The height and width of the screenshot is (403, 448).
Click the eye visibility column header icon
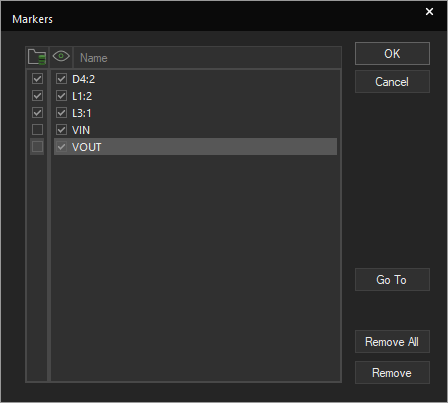(x=61, y=56)
